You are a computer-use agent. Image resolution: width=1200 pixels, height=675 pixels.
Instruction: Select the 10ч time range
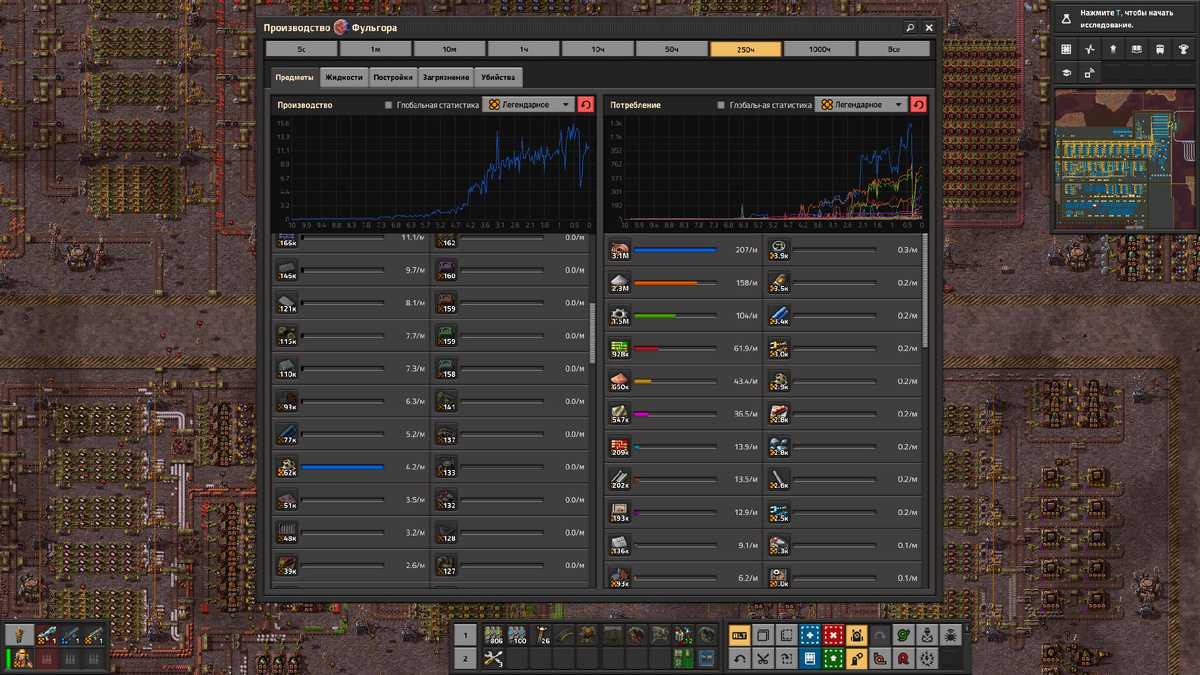(597, 49)
